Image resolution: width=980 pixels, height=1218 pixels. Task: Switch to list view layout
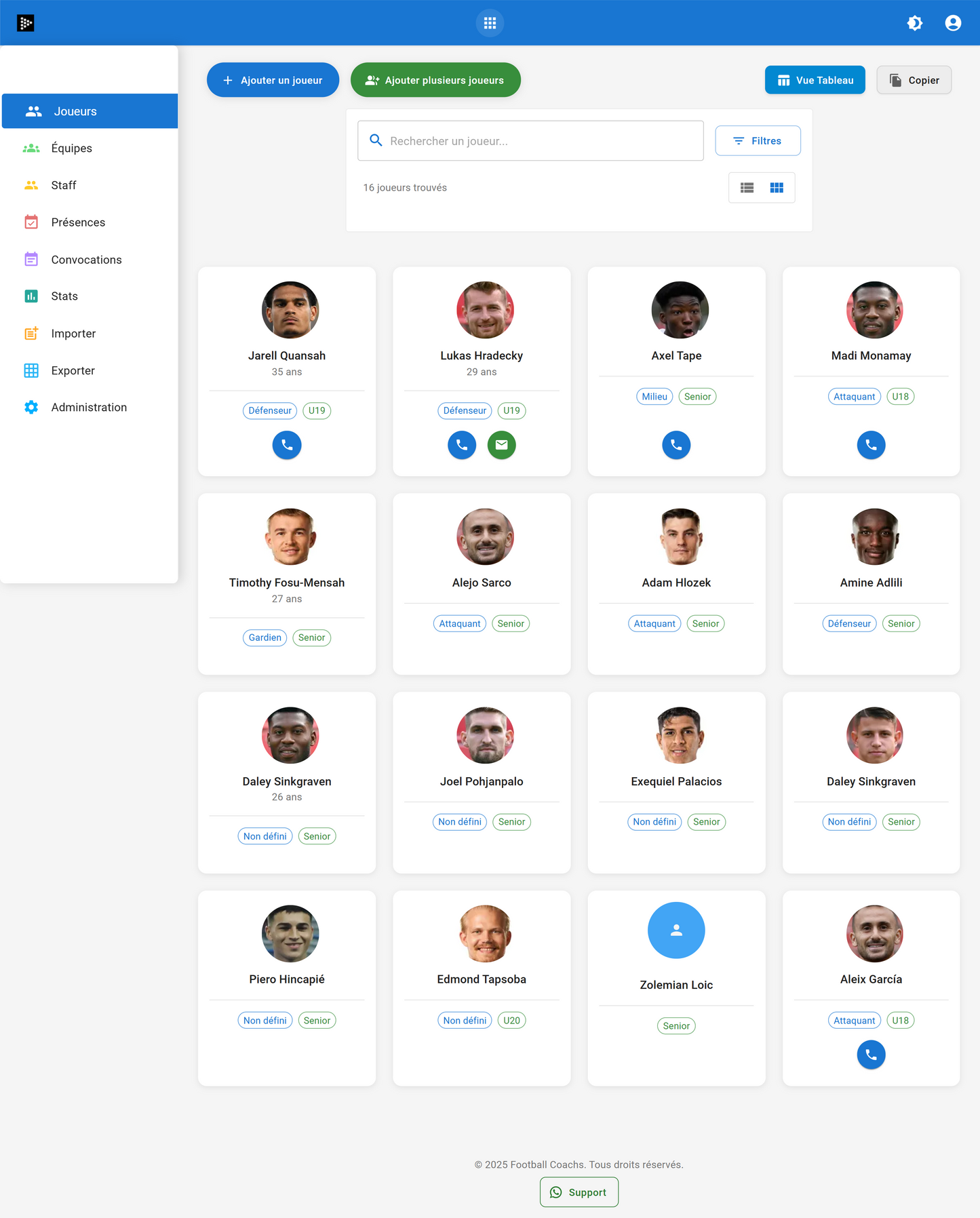(747, 188)
